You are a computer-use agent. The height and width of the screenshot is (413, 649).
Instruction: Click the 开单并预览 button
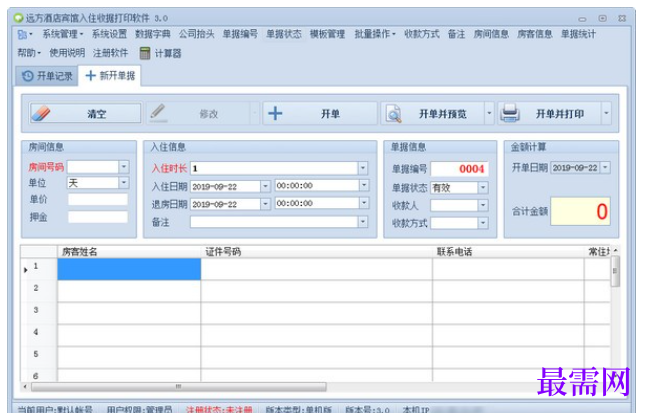(433, 113)
